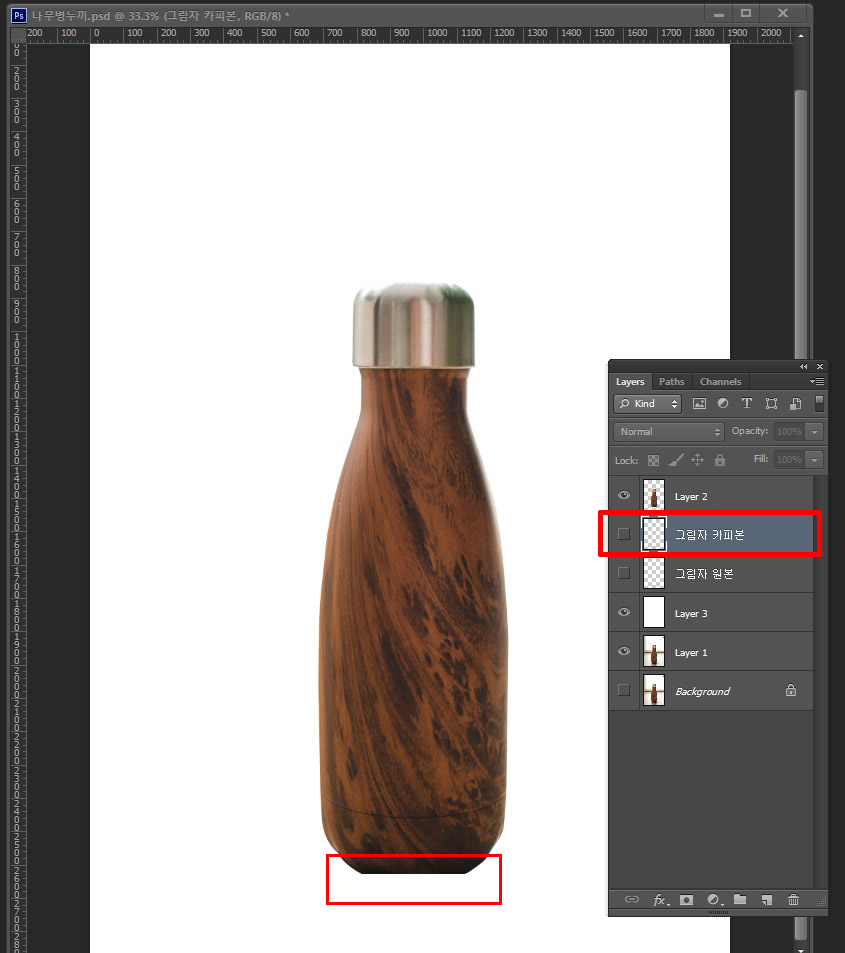Select layer name Background
The height and width of the screenshot is (953, 845).
tap(703, 691)
